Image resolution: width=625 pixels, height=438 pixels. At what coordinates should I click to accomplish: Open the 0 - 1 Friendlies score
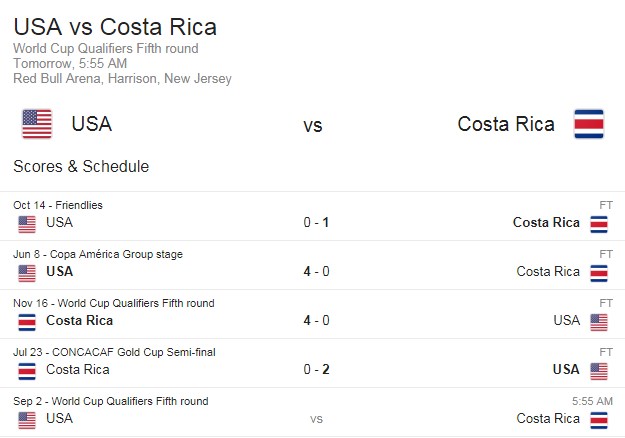pyautogui.click(x=316, y=222)
